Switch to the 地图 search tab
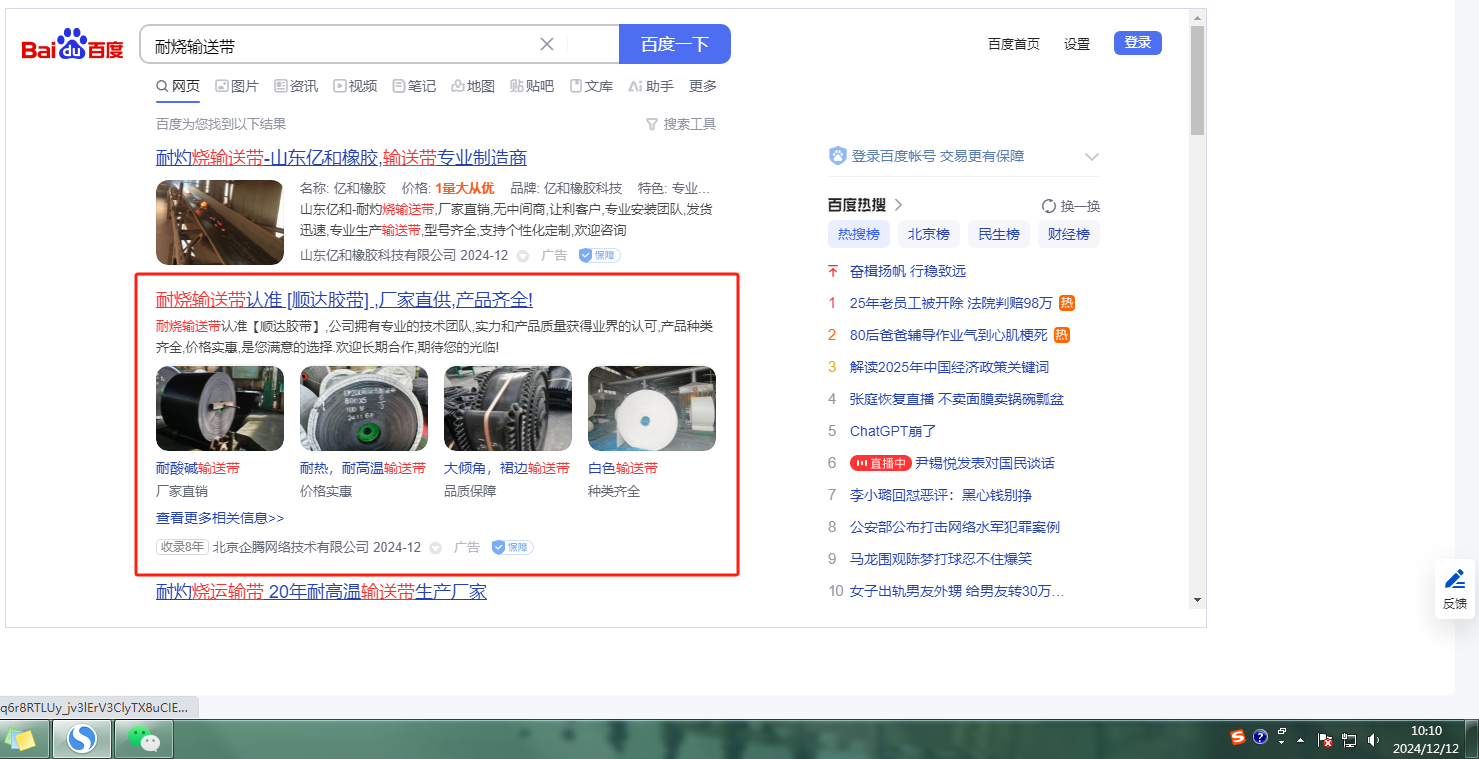 (x=473, y=86)
